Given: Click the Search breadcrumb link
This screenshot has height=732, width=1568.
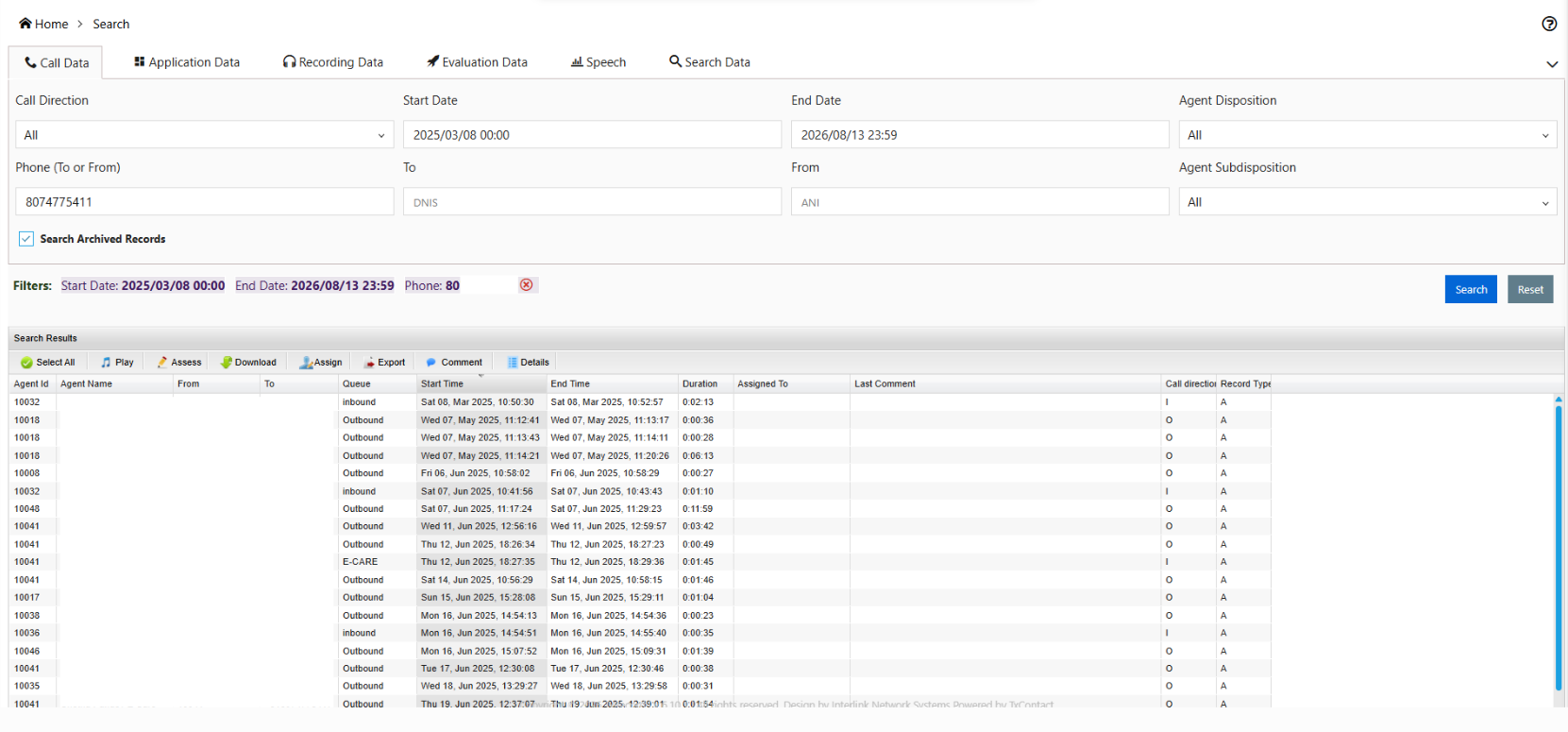Looking at the screenshot, I should (x=111, y=24).
